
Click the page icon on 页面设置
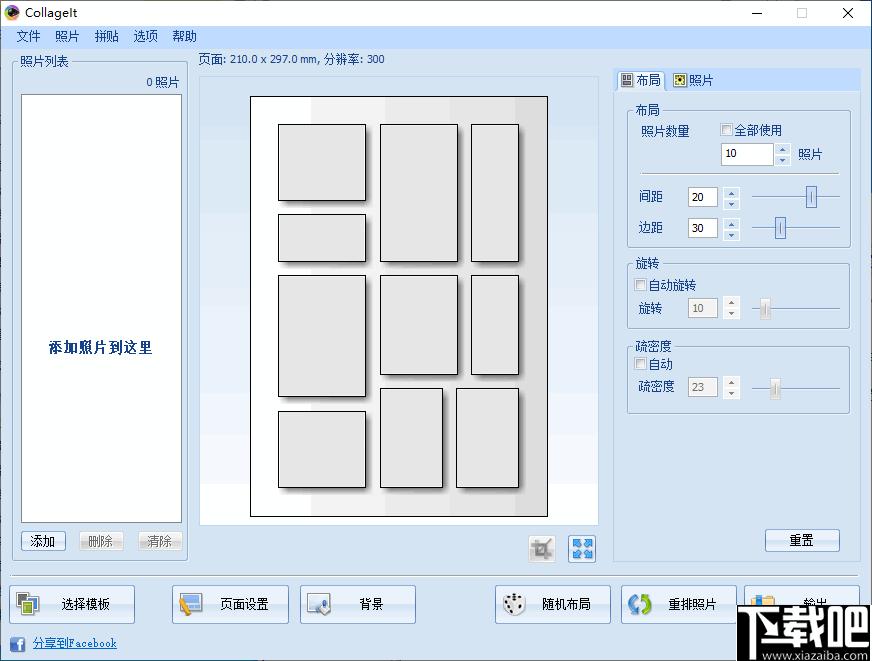click(x=191, y=604)
